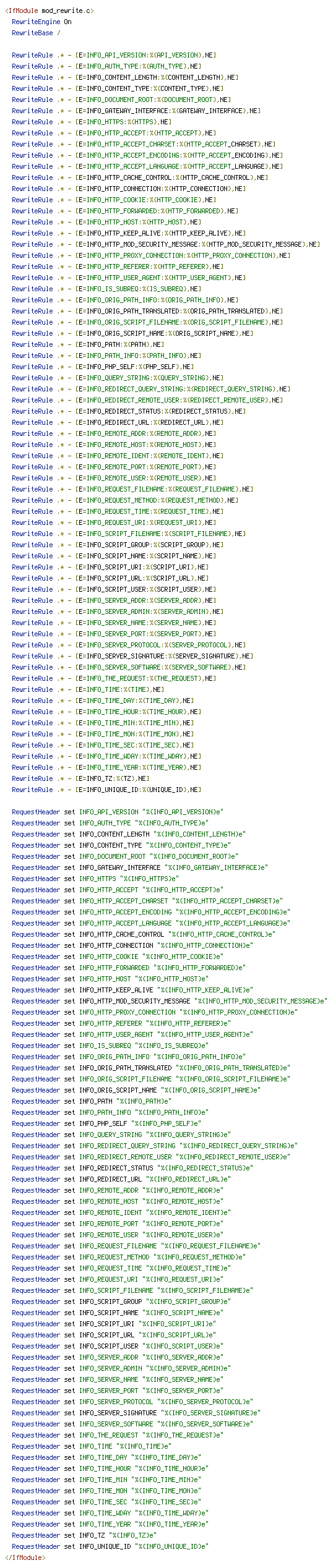
Task: Select RequestHeader set INFO_SERVER_SIGNATURE line
Action: (x=136, y=1413)
